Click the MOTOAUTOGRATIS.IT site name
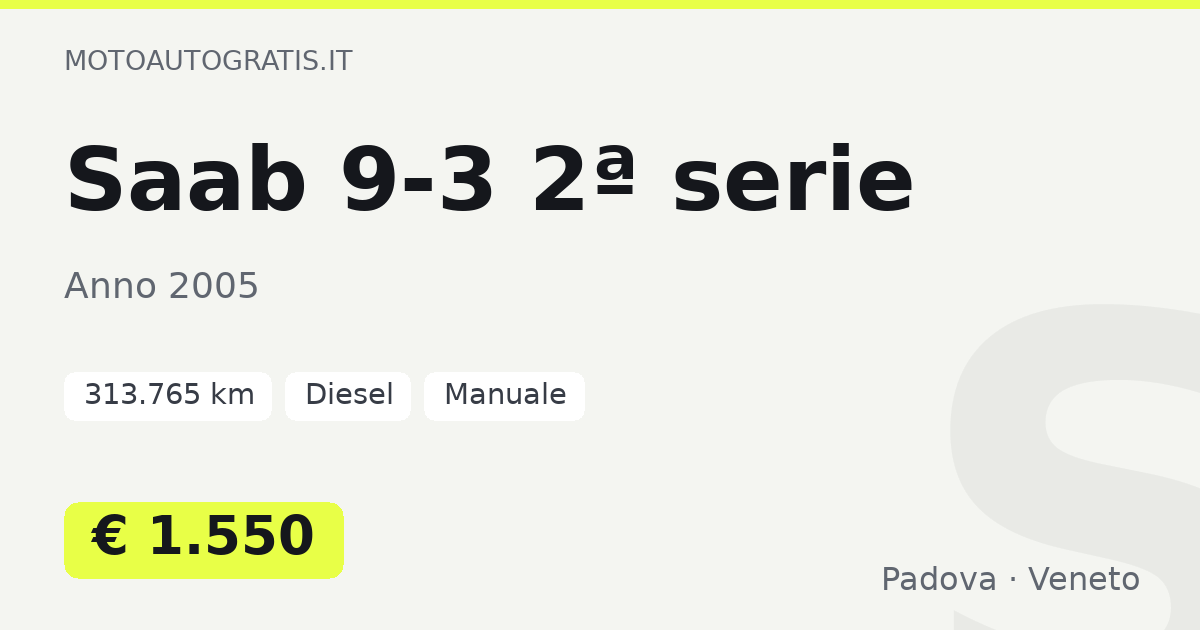This screenshot has width=1200, height=630. (208, 61)
